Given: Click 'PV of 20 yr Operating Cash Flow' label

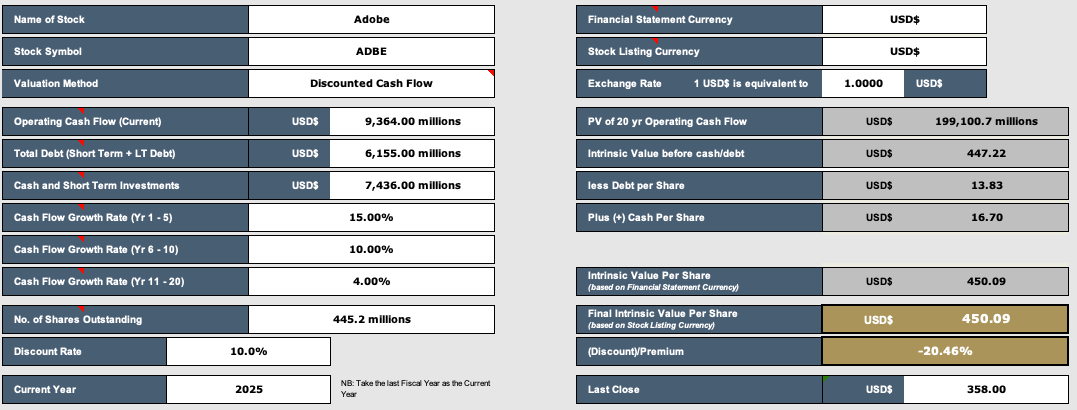Looking at the screenshot, I should point(667,122).
